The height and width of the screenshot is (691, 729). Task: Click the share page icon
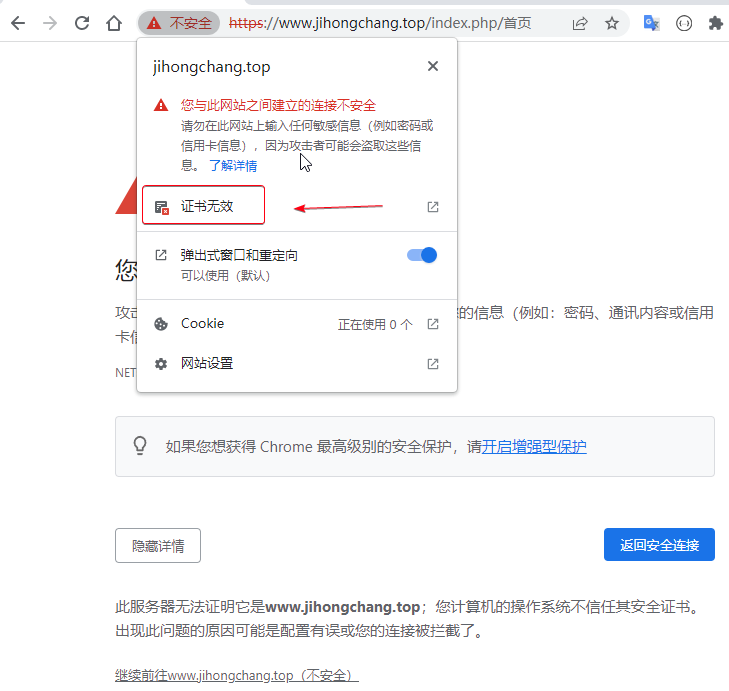point(580,23)
